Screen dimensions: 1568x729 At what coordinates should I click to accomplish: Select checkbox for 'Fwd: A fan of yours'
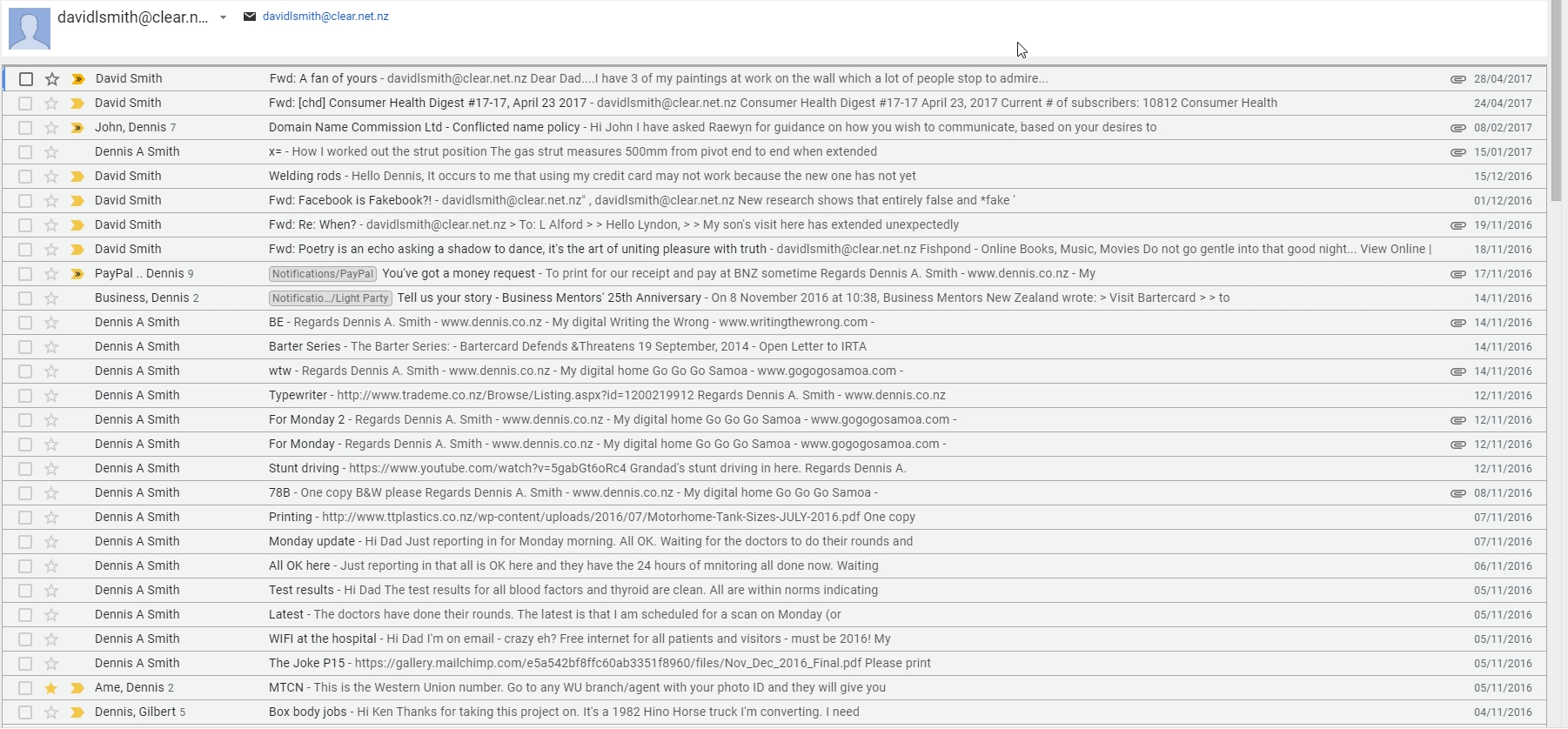click(26, 79)
